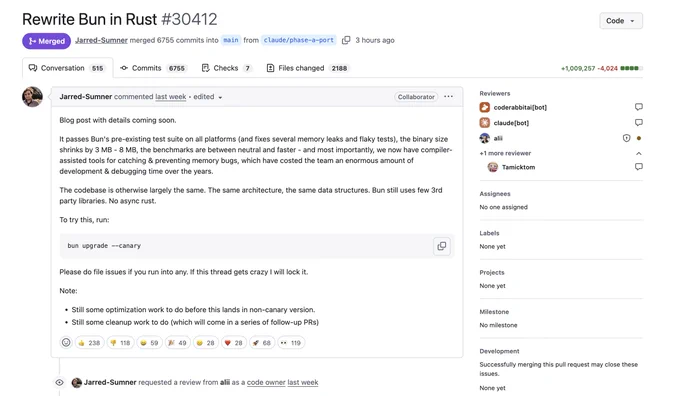Screen dimensions: 680x396
Task: Click the Milestone section heading
Action: click(494, 312)
